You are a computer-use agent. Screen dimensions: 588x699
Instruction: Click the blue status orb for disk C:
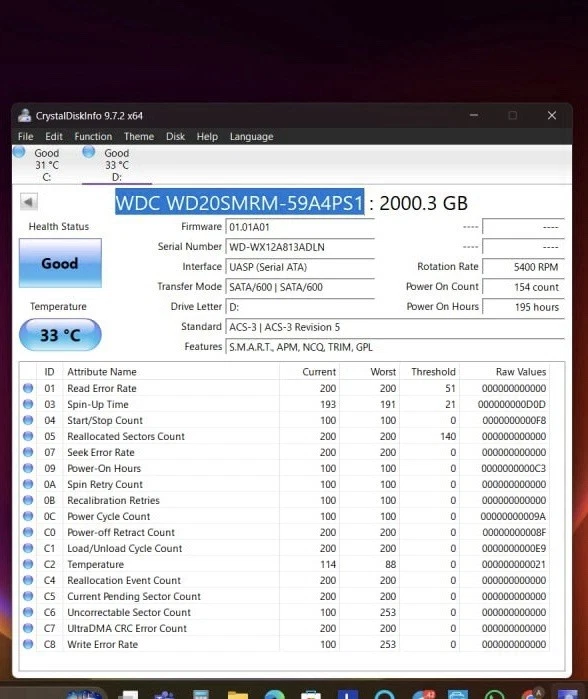(19, 152)
